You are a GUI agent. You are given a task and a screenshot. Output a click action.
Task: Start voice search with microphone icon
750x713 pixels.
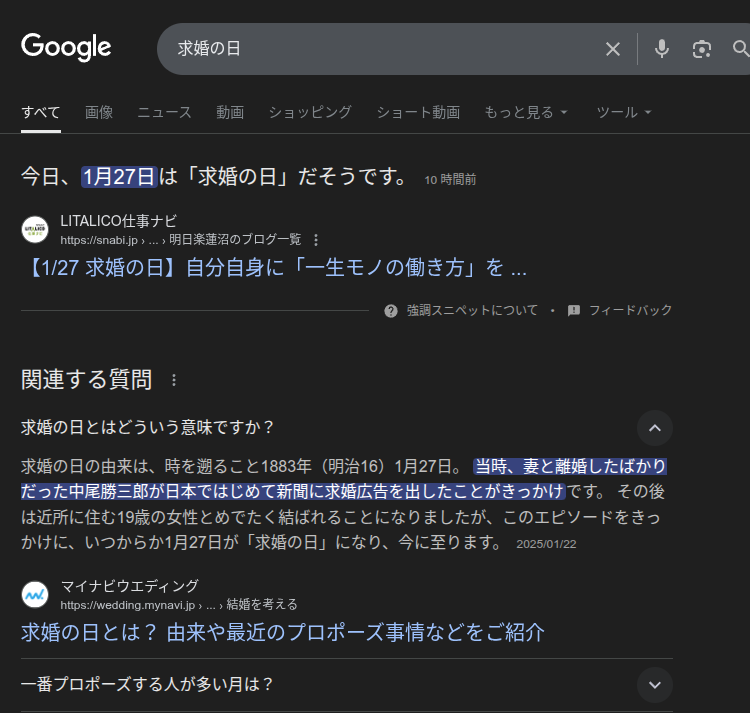[661, 49]
